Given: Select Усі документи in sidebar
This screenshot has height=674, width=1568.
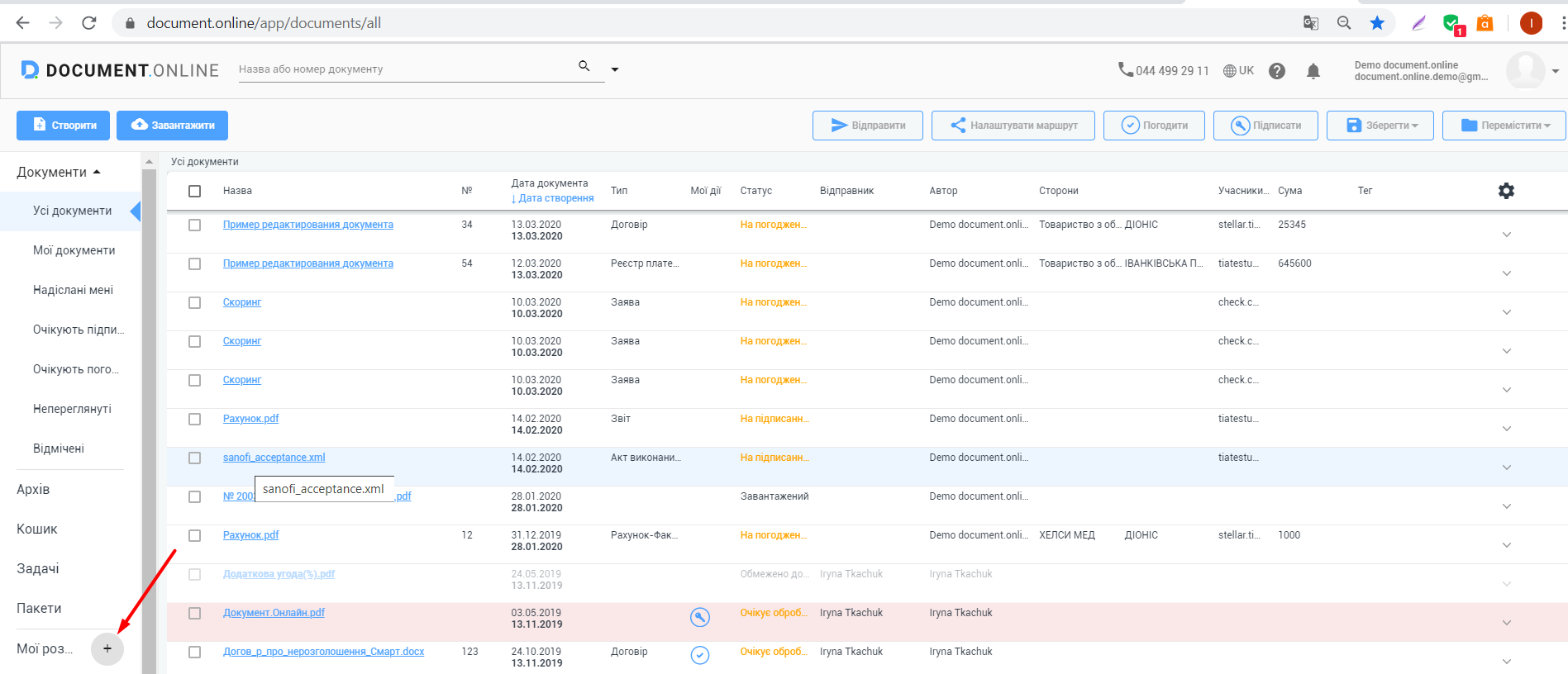Looking at the screenshot, I should pos(70,211).
